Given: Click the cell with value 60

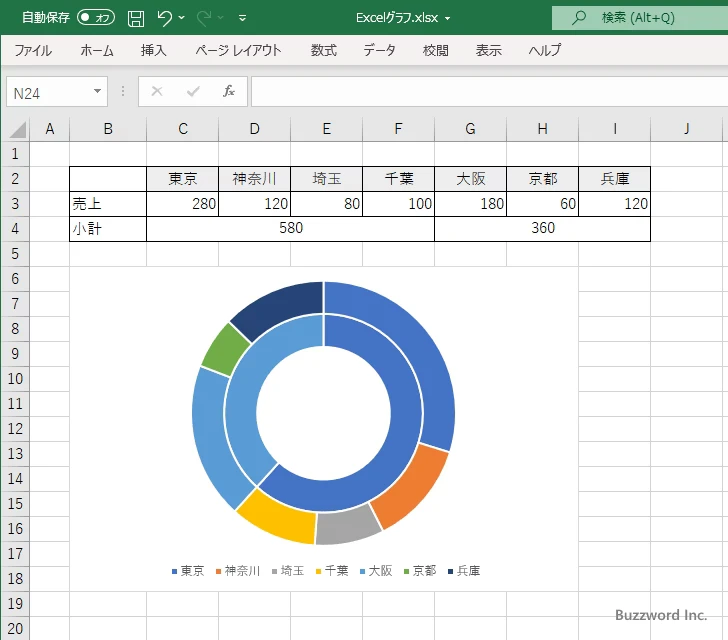Looking at the screenshot, I should pos(542,204).
